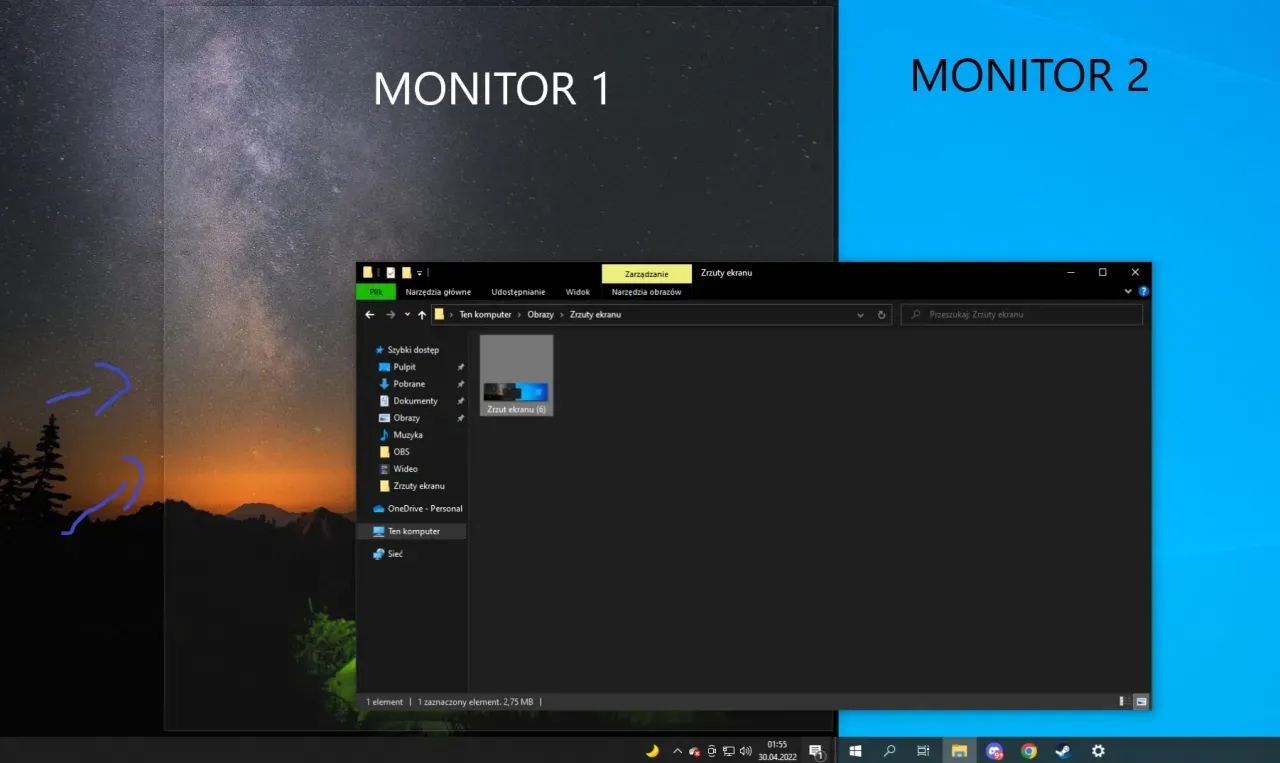This screenshot has height=763, width=1280.
Task: Click Obrazy in the address breadcrumb
Action: tap(540, 315)
